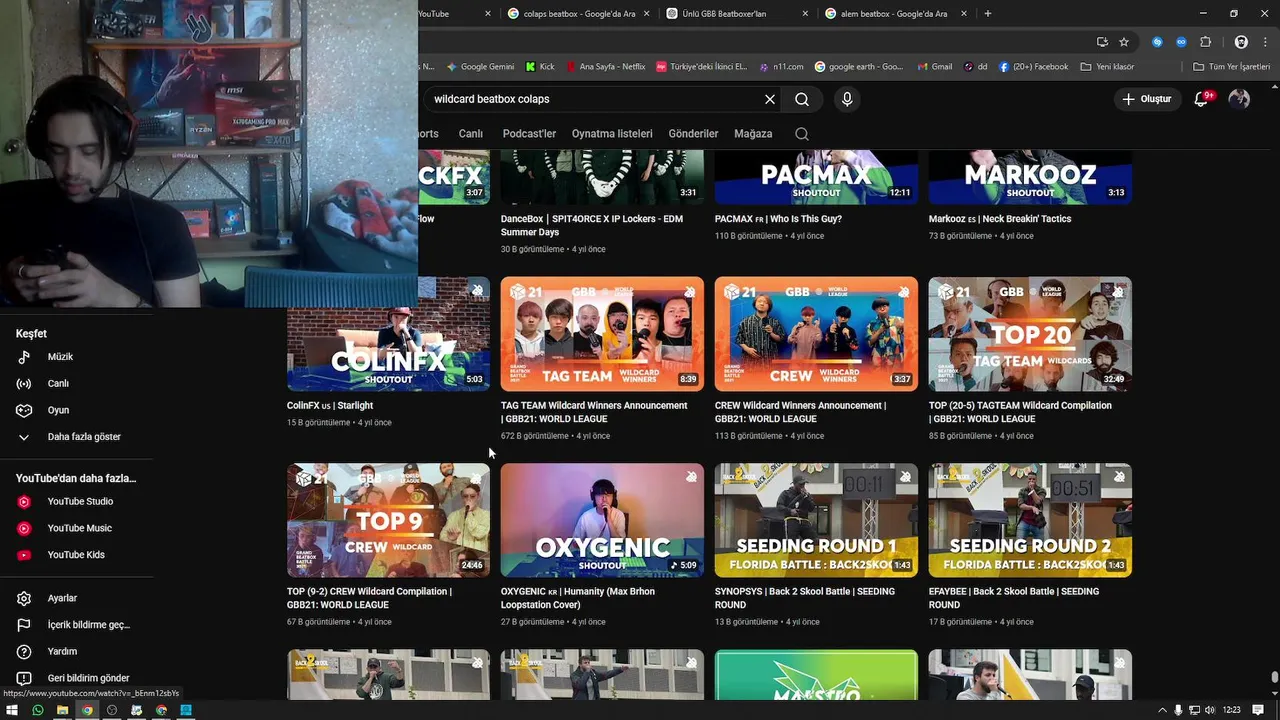The image size is (1280, 720).
Task: Open SYNOPSYS Back 2 Skool Battle title
Action: (805, 598)
